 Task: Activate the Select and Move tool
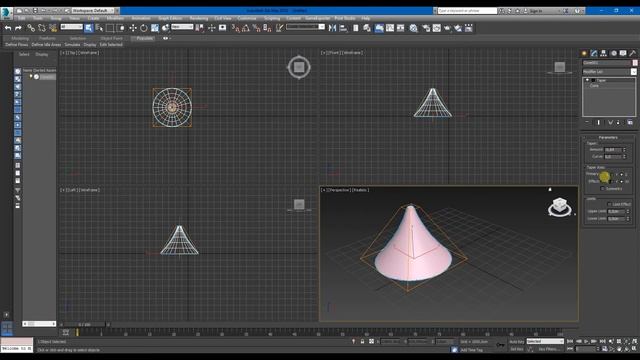tap(133, 28)
